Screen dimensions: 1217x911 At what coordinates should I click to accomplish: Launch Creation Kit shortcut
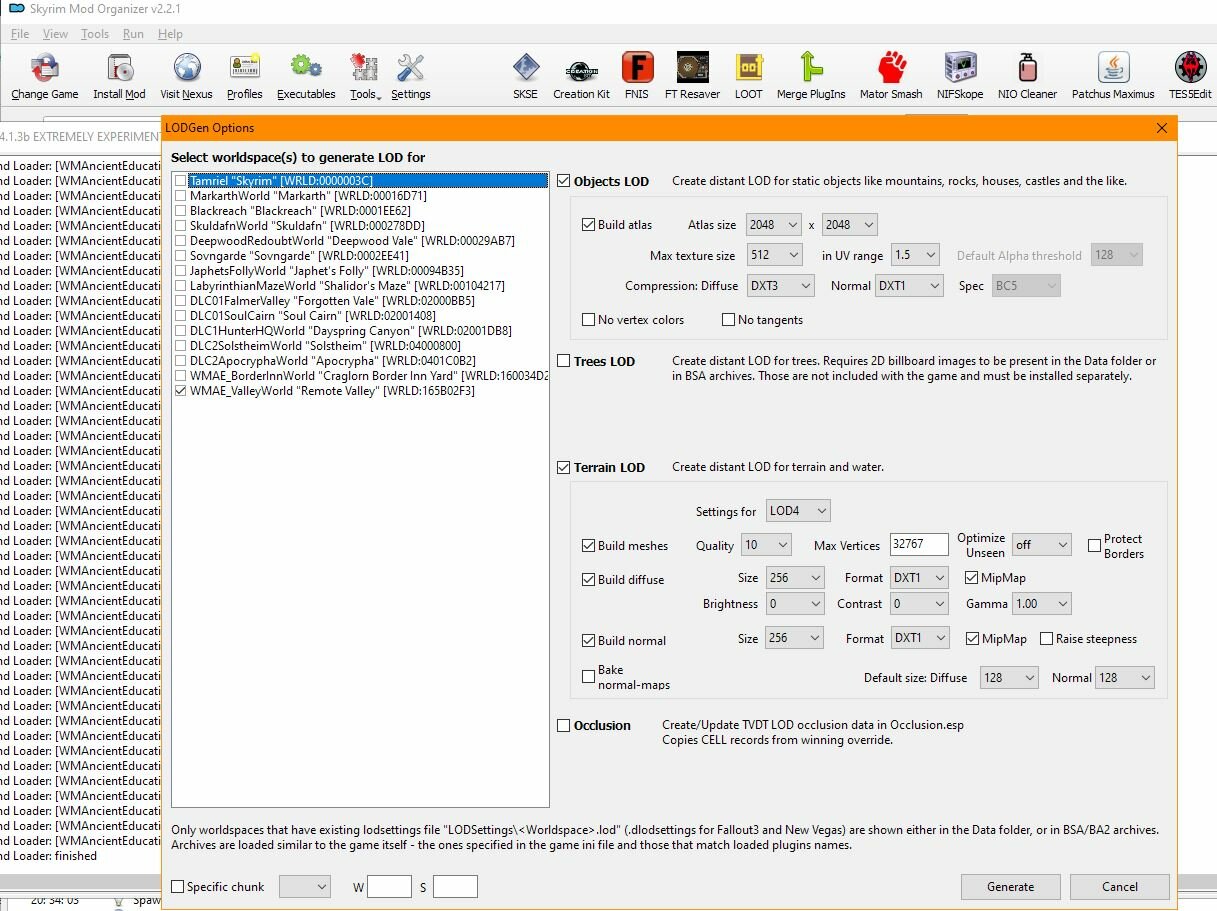581,68
